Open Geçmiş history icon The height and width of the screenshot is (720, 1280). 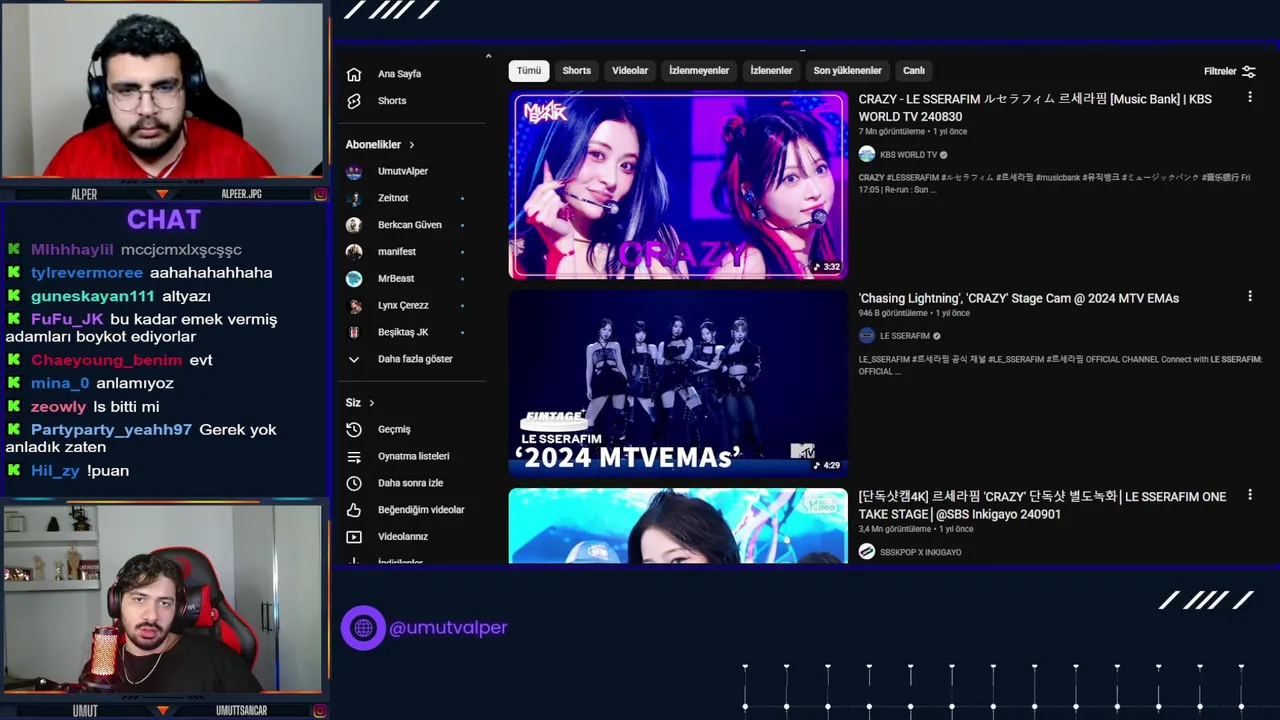[x=354, y=429]
